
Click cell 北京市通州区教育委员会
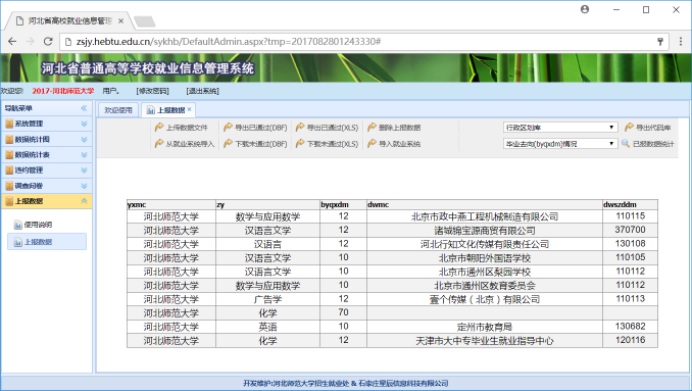[x=485, y=286]
